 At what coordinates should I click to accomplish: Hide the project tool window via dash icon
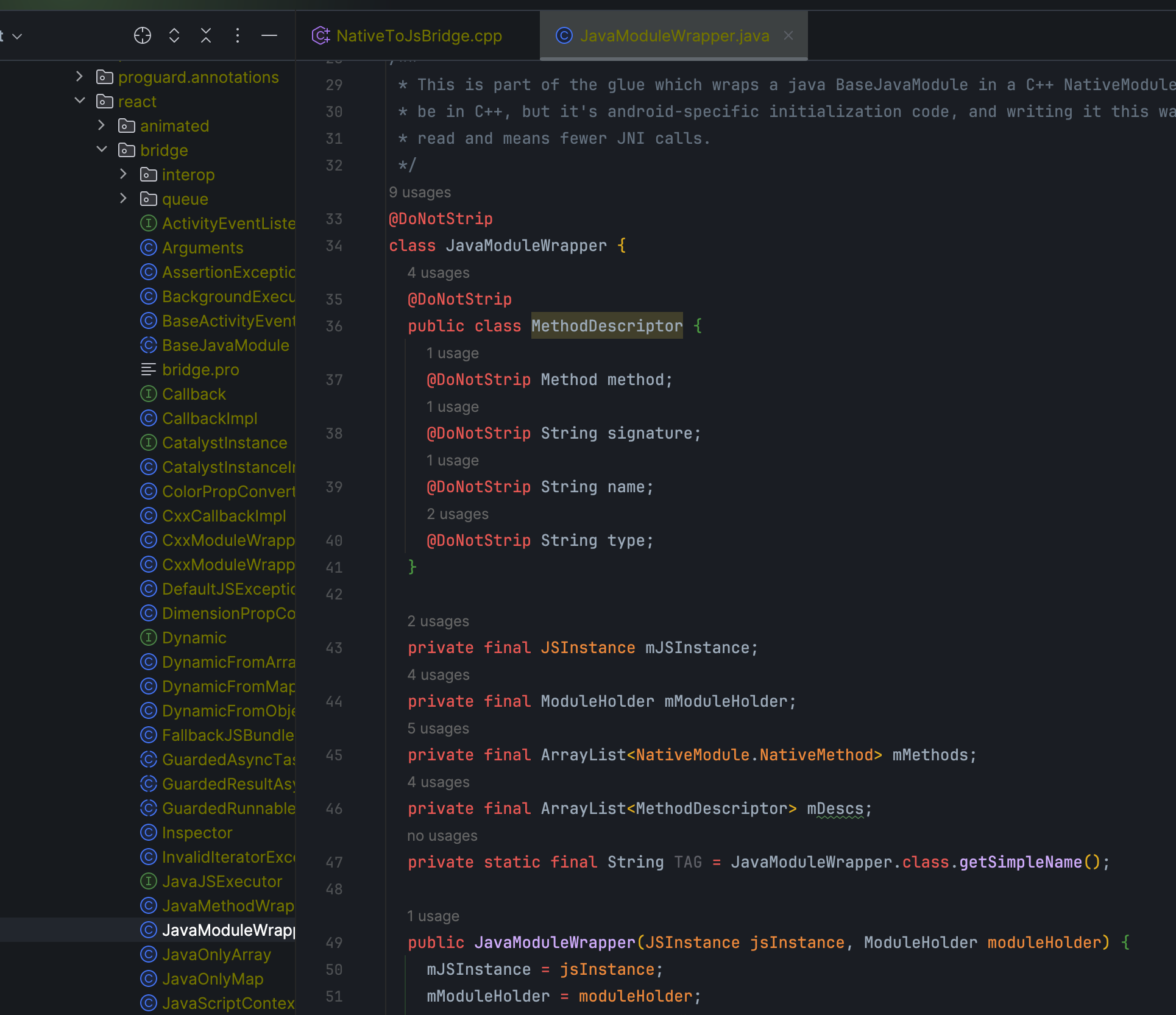pyautogui.click(x=269, y=36)
